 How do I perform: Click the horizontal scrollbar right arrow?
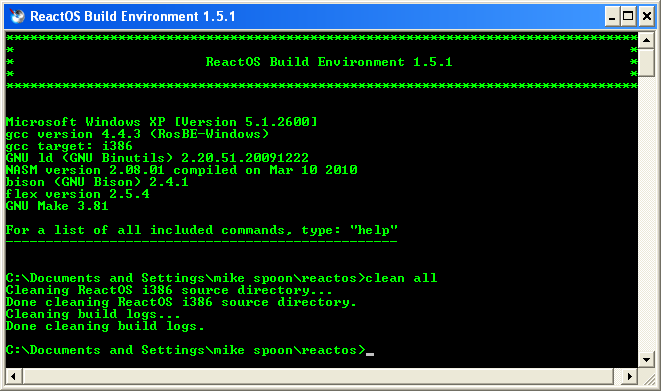tap(630, 376)
